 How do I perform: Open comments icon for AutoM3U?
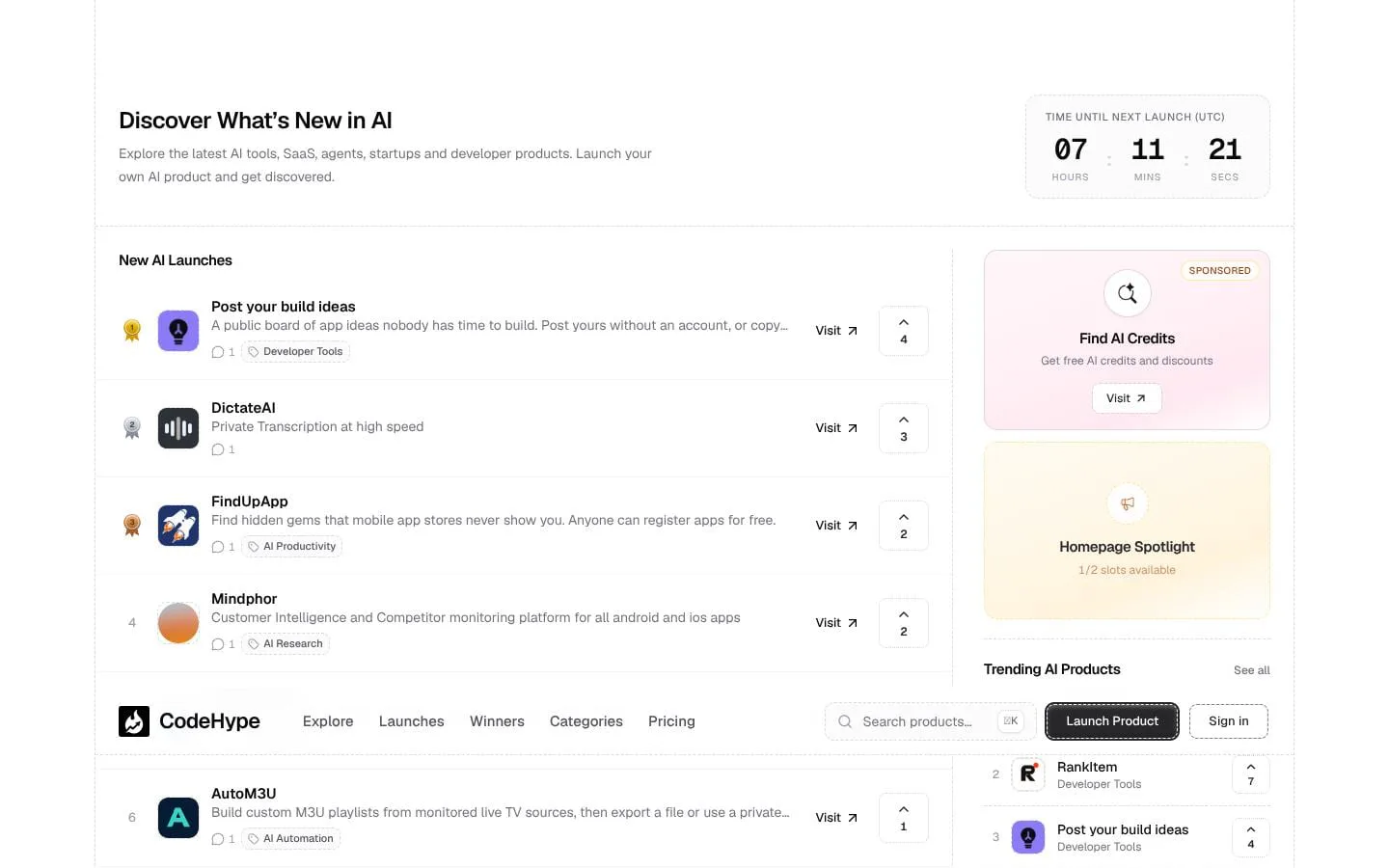tap(218, 839)
